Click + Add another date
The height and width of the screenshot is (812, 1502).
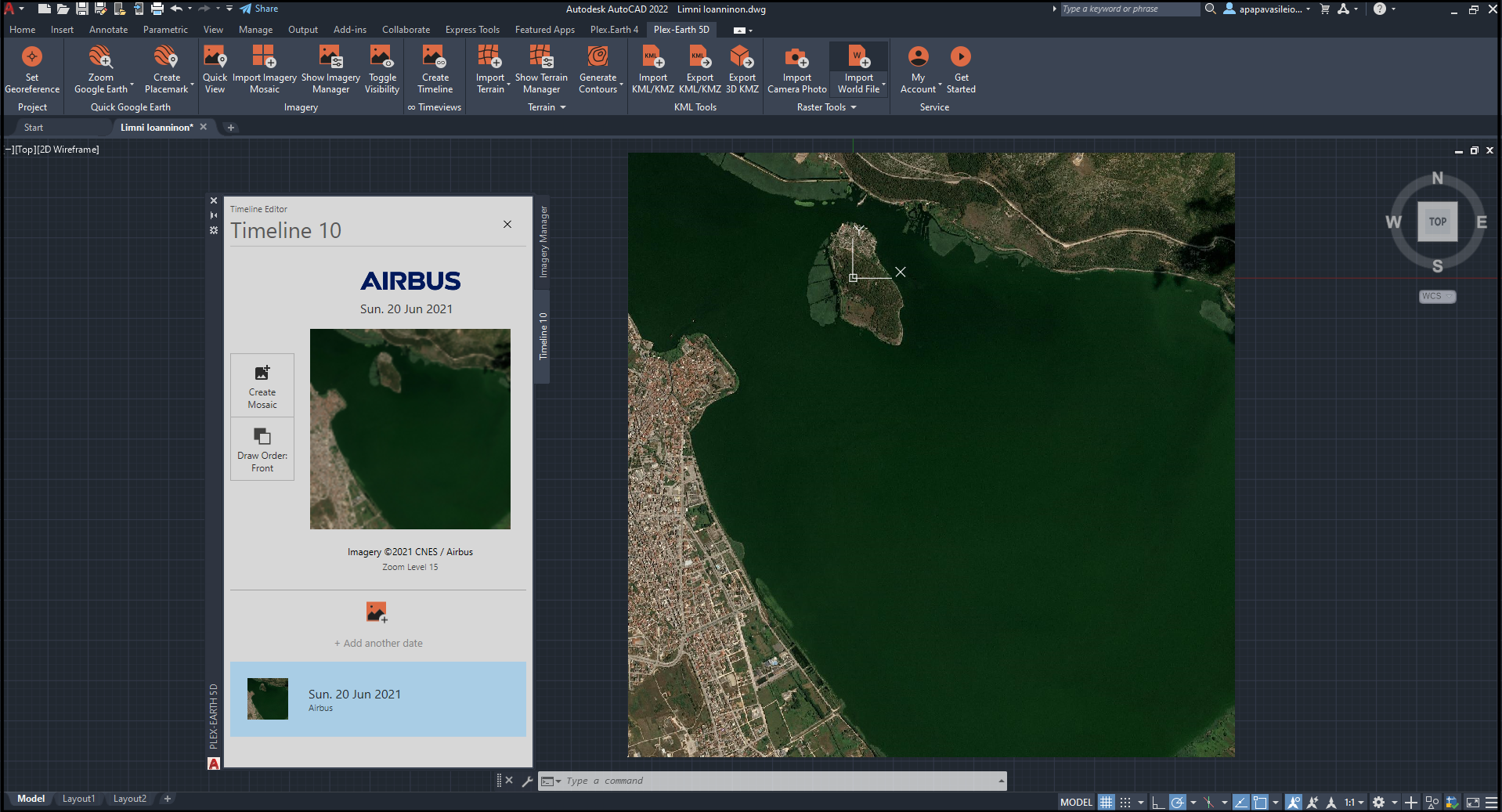click(378, 643)
